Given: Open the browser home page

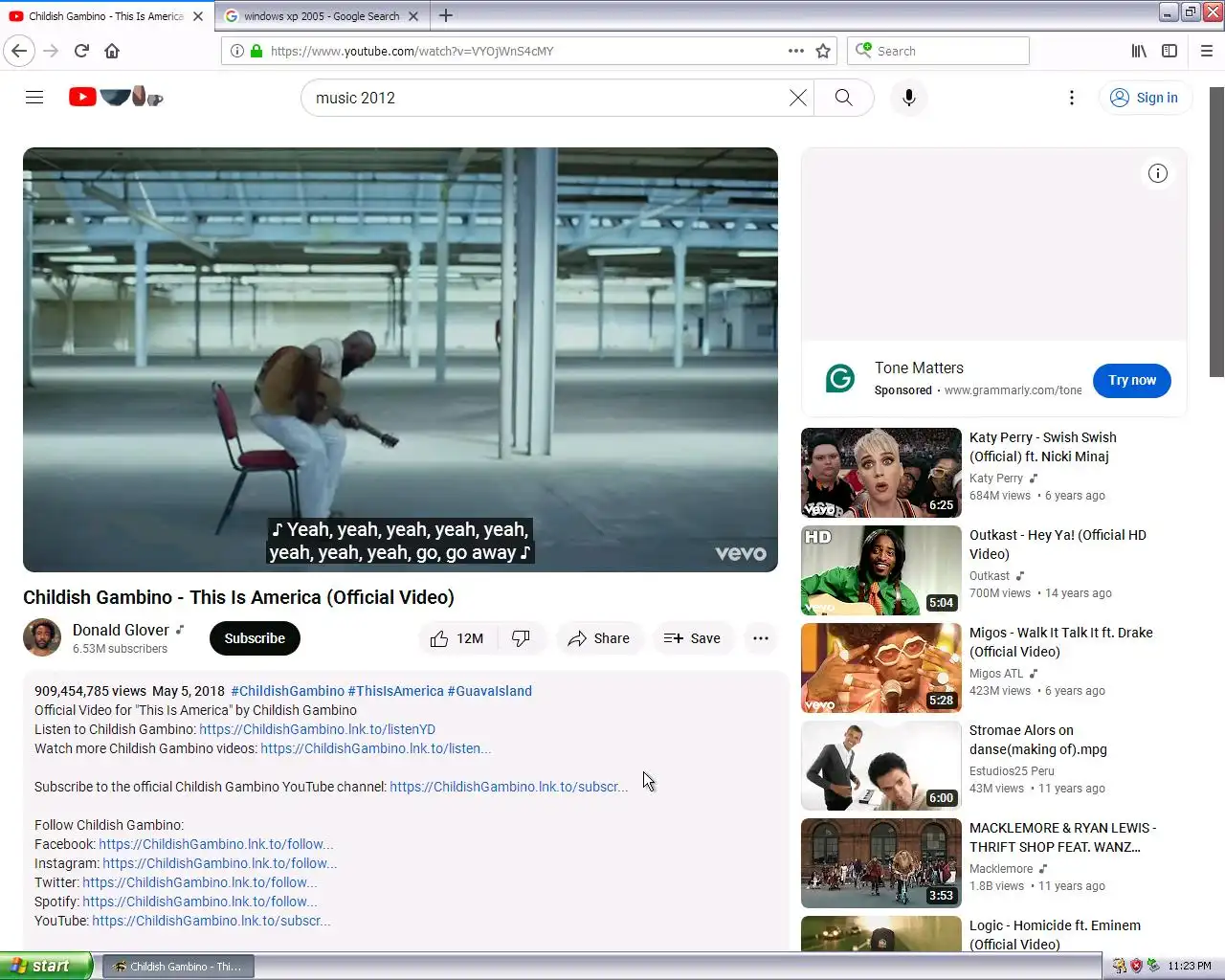Looking at the screenshot, I should coord(112,51).
